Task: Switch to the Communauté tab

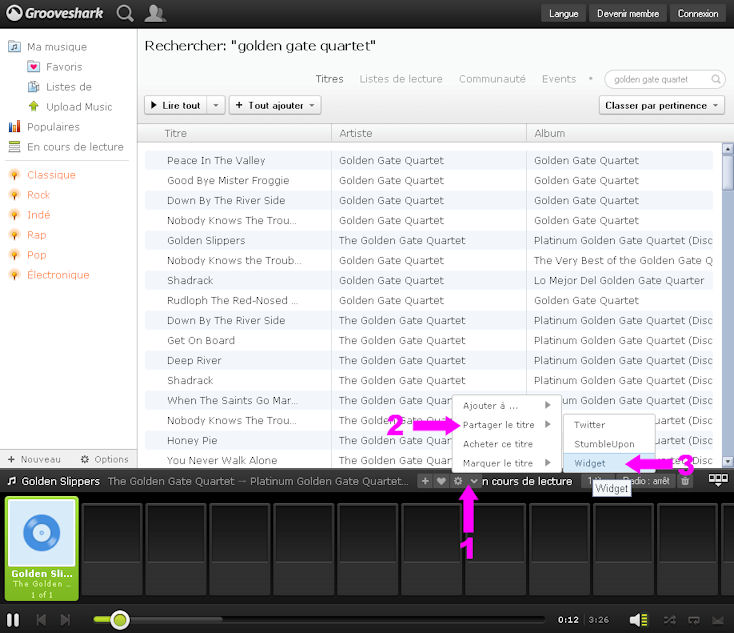Action: tap(492, 79)
